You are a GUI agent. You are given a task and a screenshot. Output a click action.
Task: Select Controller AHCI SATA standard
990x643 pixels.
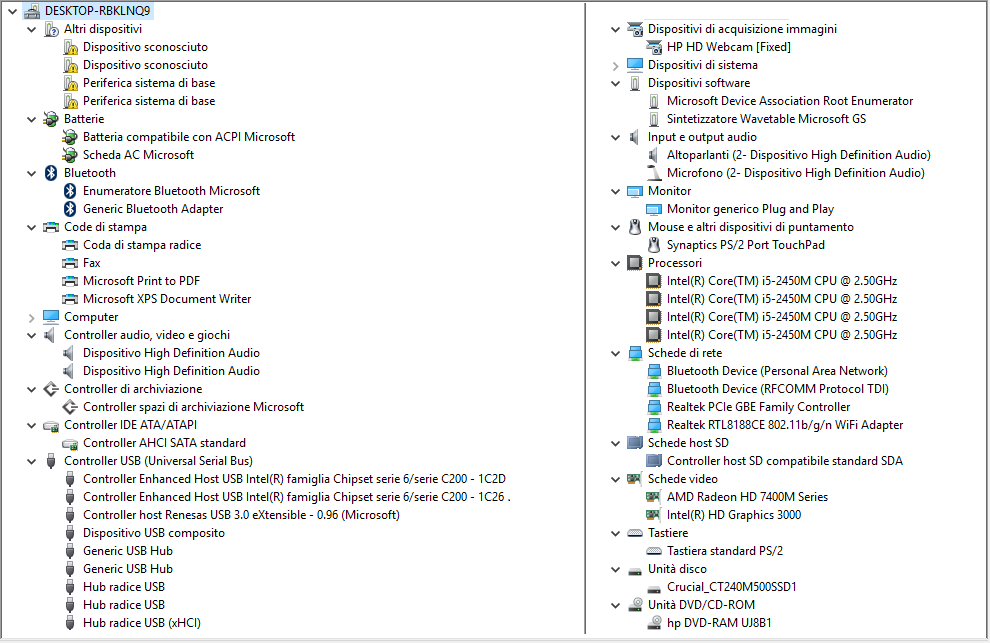pyautogui.click(x=164, y=443)
